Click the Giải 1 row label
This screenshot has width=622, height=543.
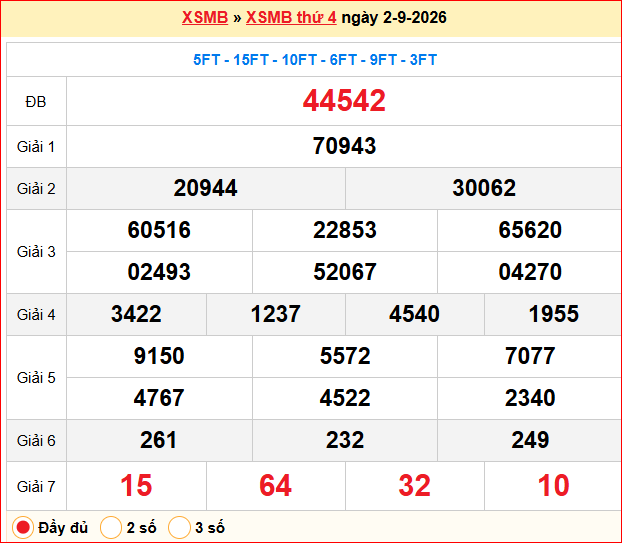point(36,147)
